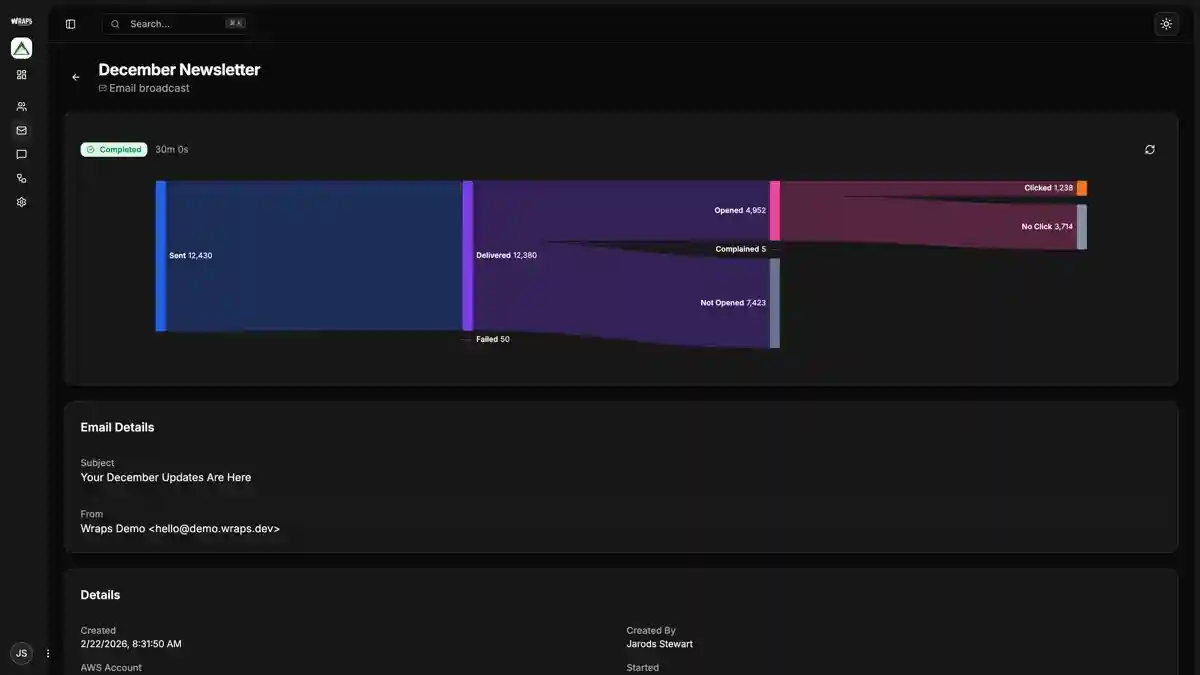
Task: Toggle the sidebar with the panel icon
Action: [x=69, y=23]
